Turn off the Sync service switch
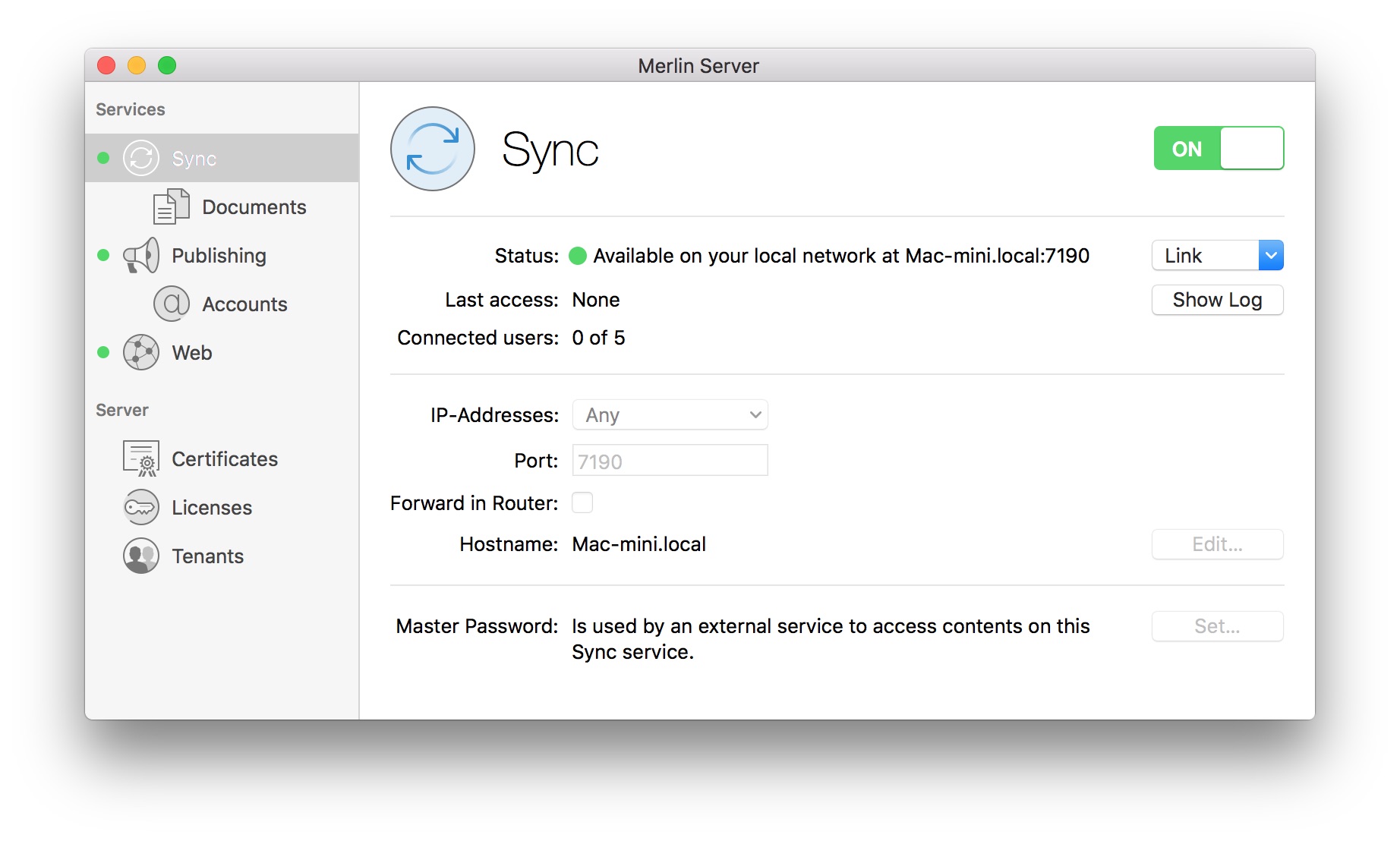This screenshot has height=841, width=1400. click(1218, 148)
